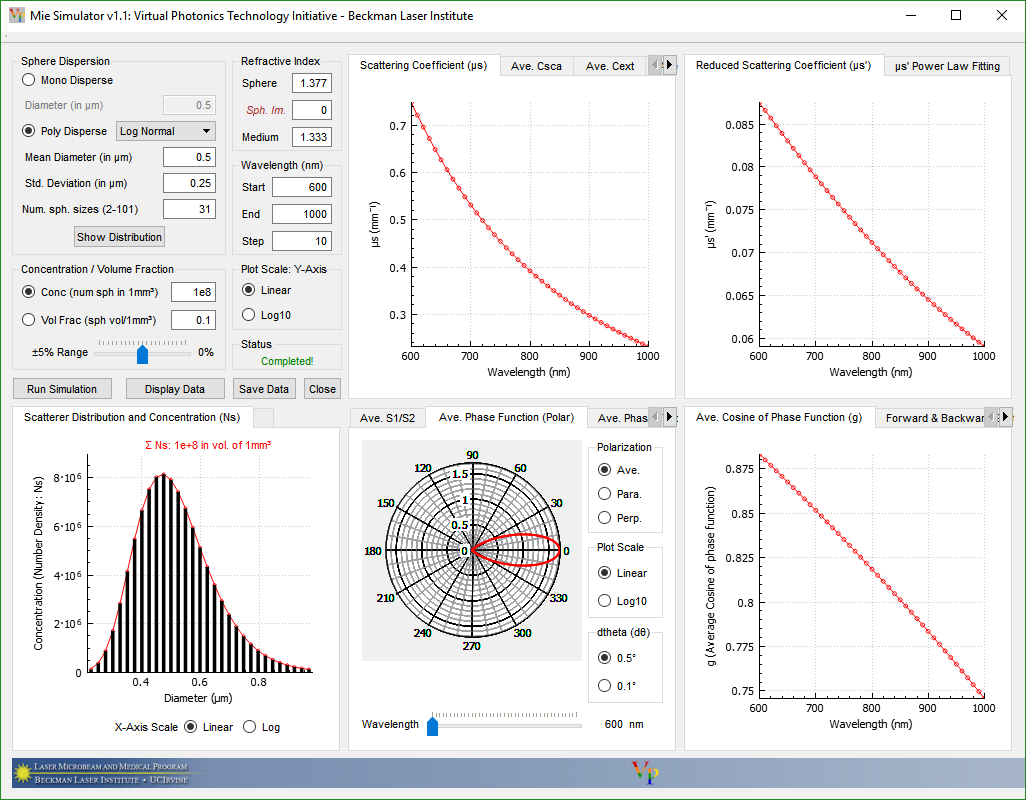Click the Close button beside Save Data
This screenshot has height=800, width=1026.
tap(322, 389)
